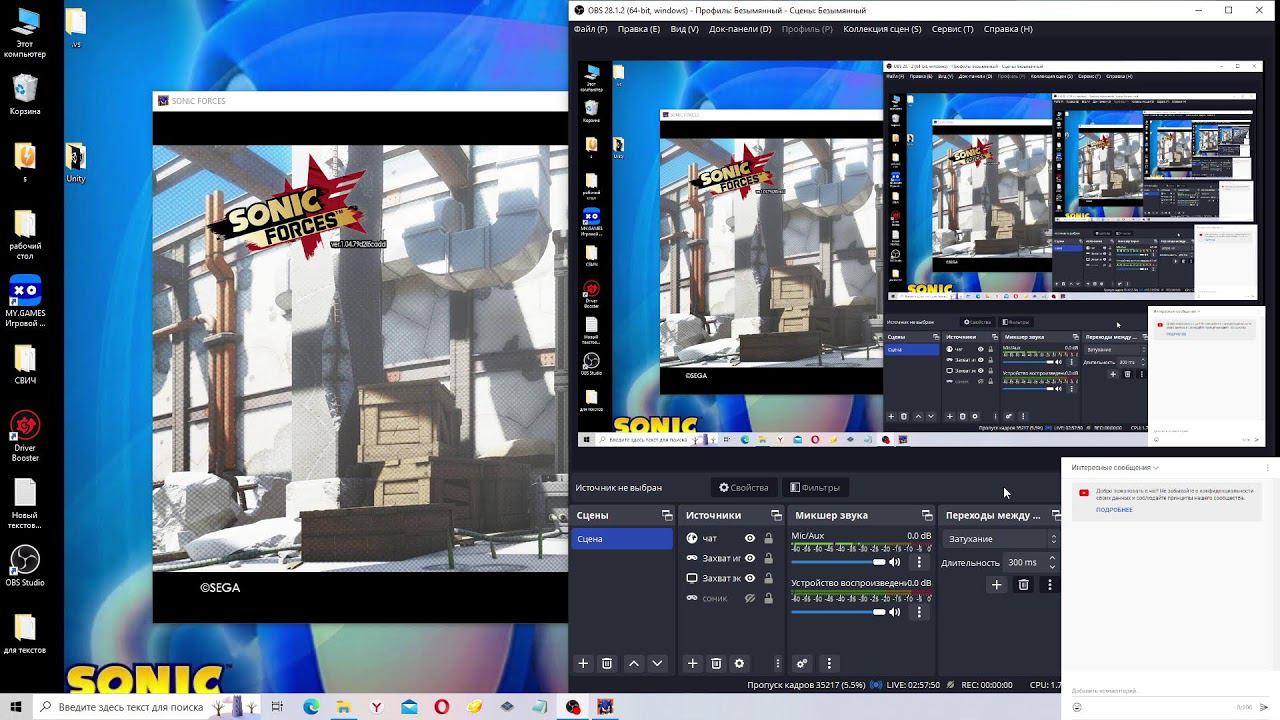Adjust Mic/Aux volume slider
Screen dimensions: 1280x720
pyautogui.click(x=839, y=562)
